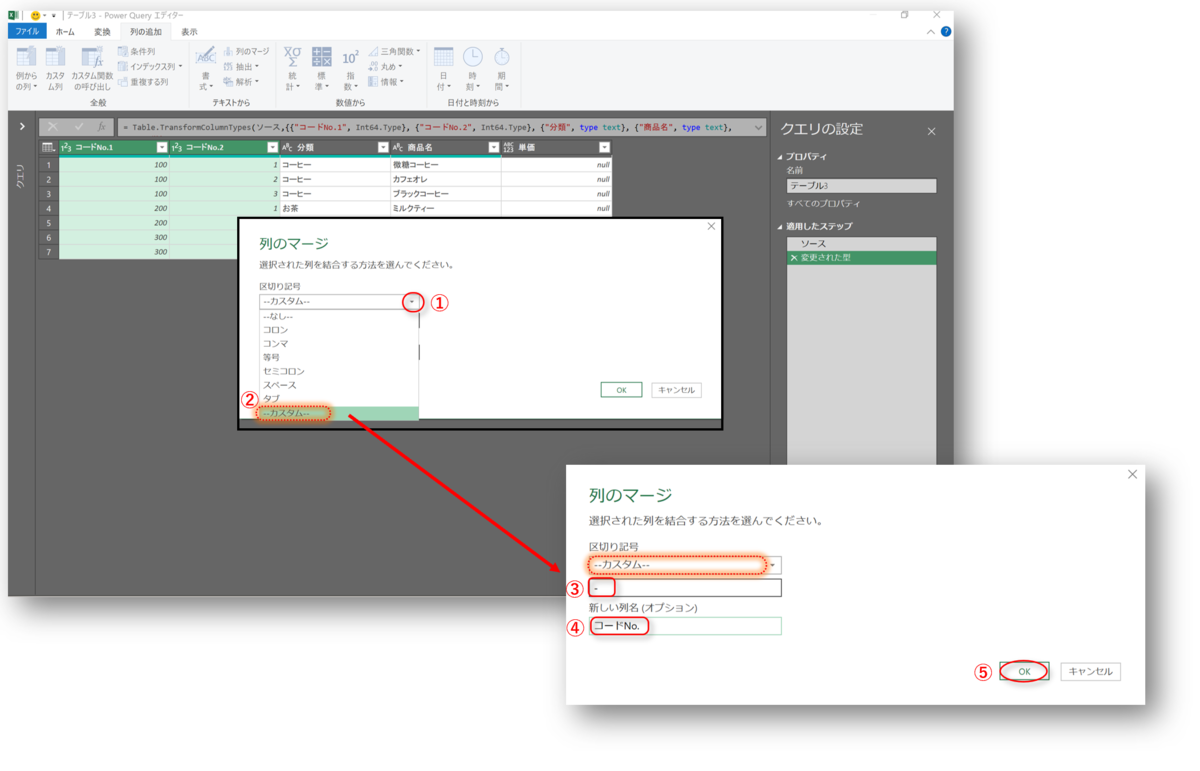Screen dimensions: 1200x771
Task: Click the formula bar confirm checkmark icon
Action: (x=78, y=127)
